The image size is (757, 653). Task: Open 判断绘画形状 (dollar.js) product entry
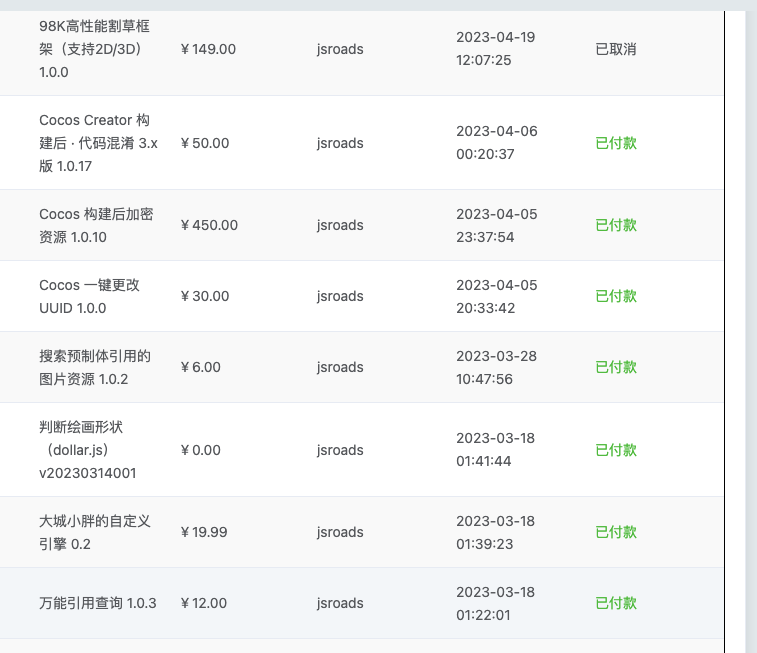tap(87, 450)
